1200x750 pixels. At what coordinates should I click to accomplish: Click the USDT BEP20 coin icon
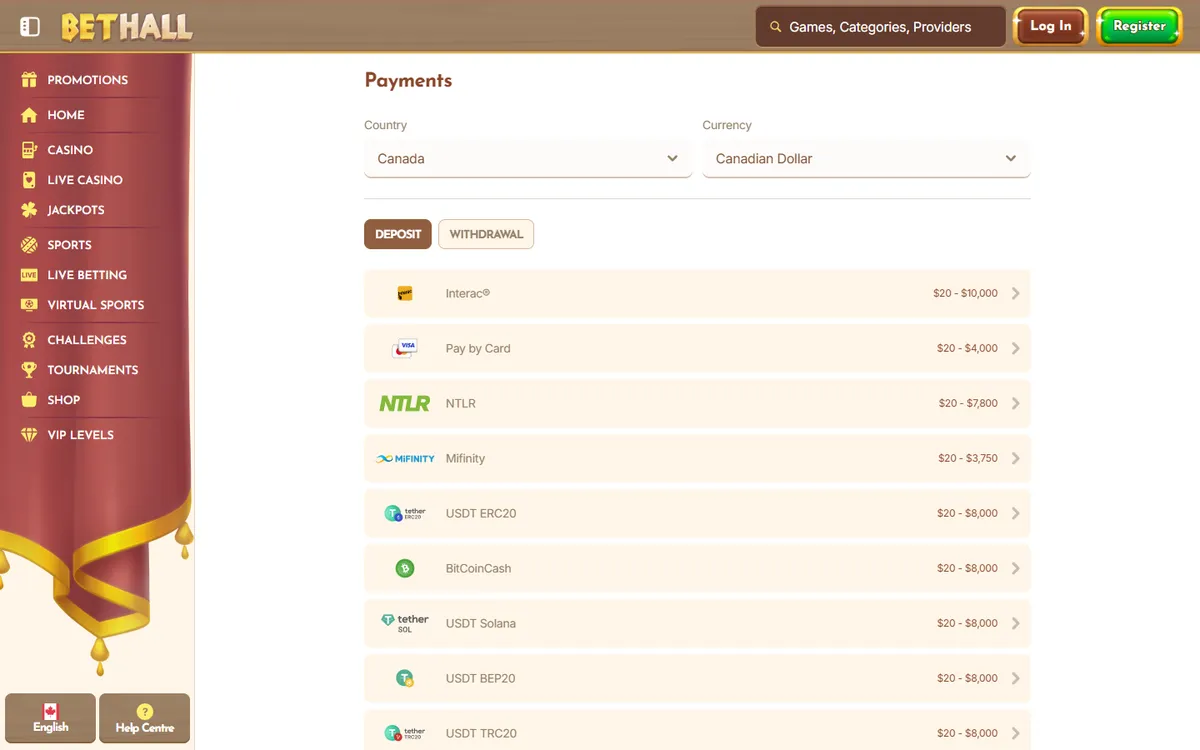405,678
